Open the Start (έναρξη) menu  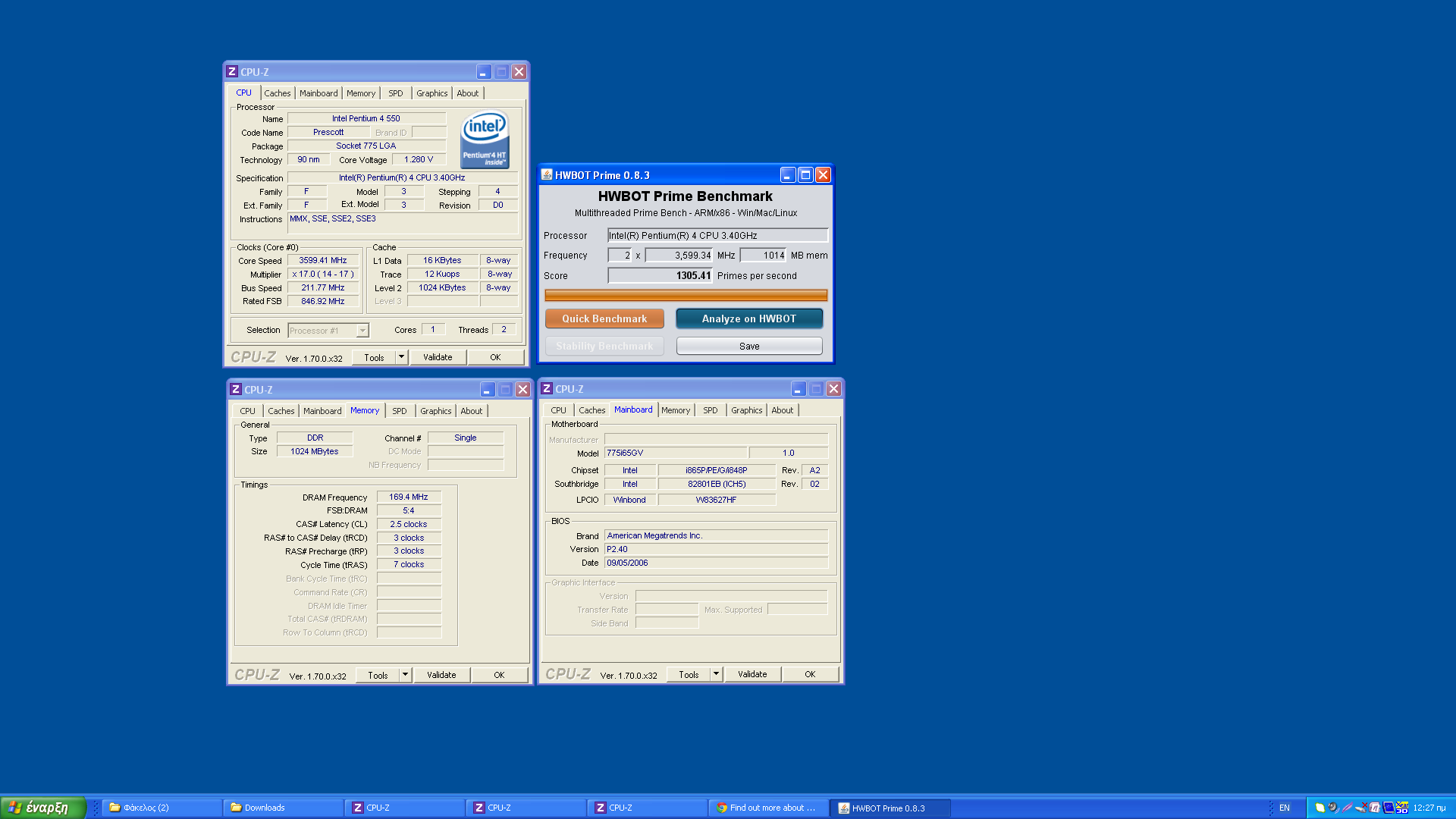pyautogui.click(x=43, y=808)
